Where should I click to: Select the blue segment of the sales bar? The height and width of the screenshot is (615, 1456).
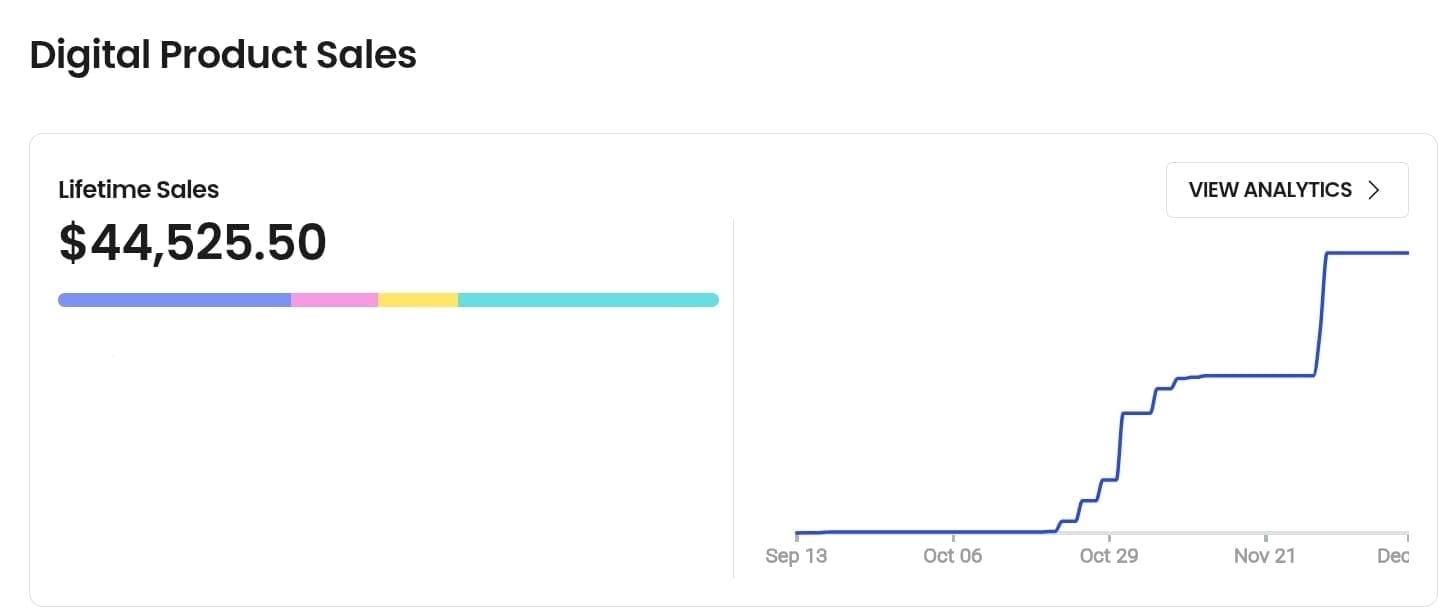pos(174,300)
